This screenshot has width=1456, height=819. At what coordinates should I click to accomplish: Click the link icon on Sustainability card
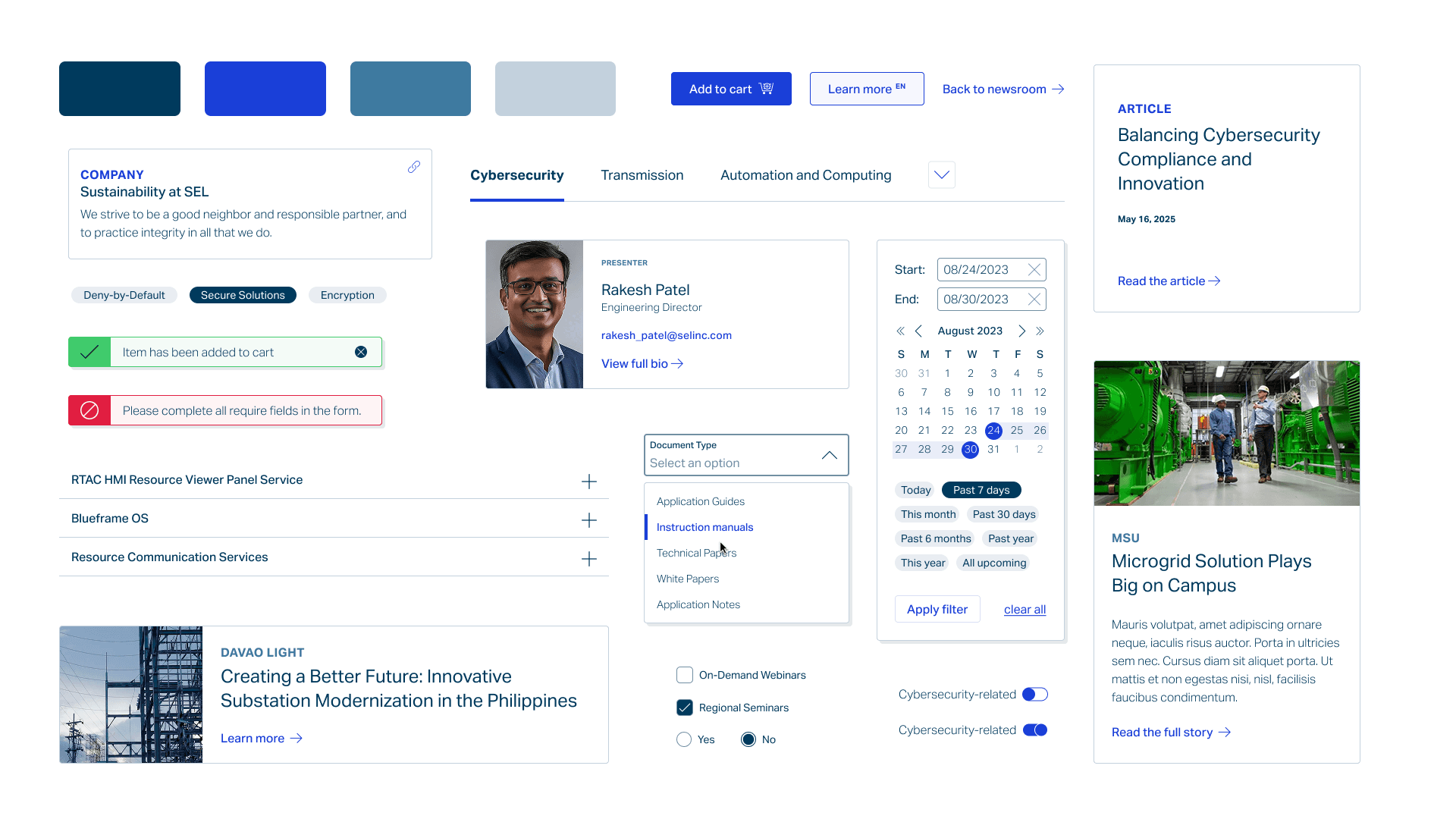point(413,167)
